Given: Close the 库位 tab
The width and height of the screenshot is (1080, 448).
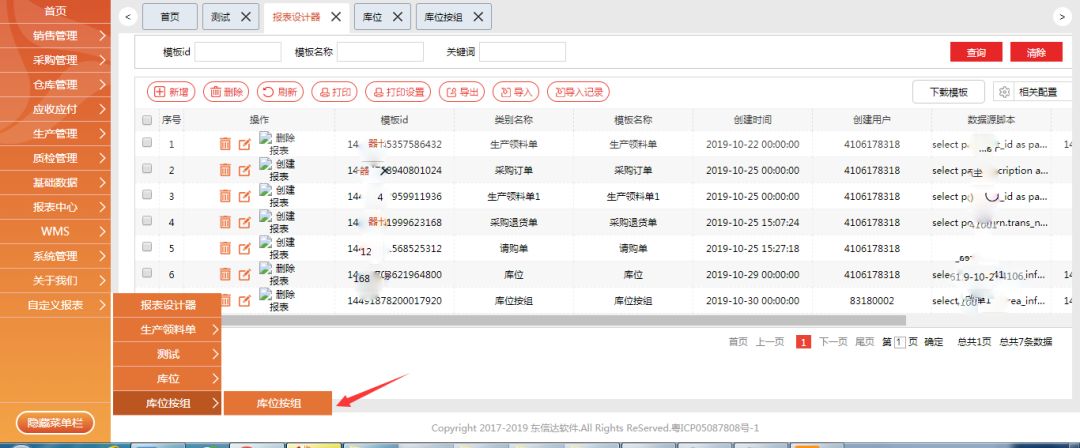Looking at the screenshot, I should pyautogui.click(x=397, y=17).
